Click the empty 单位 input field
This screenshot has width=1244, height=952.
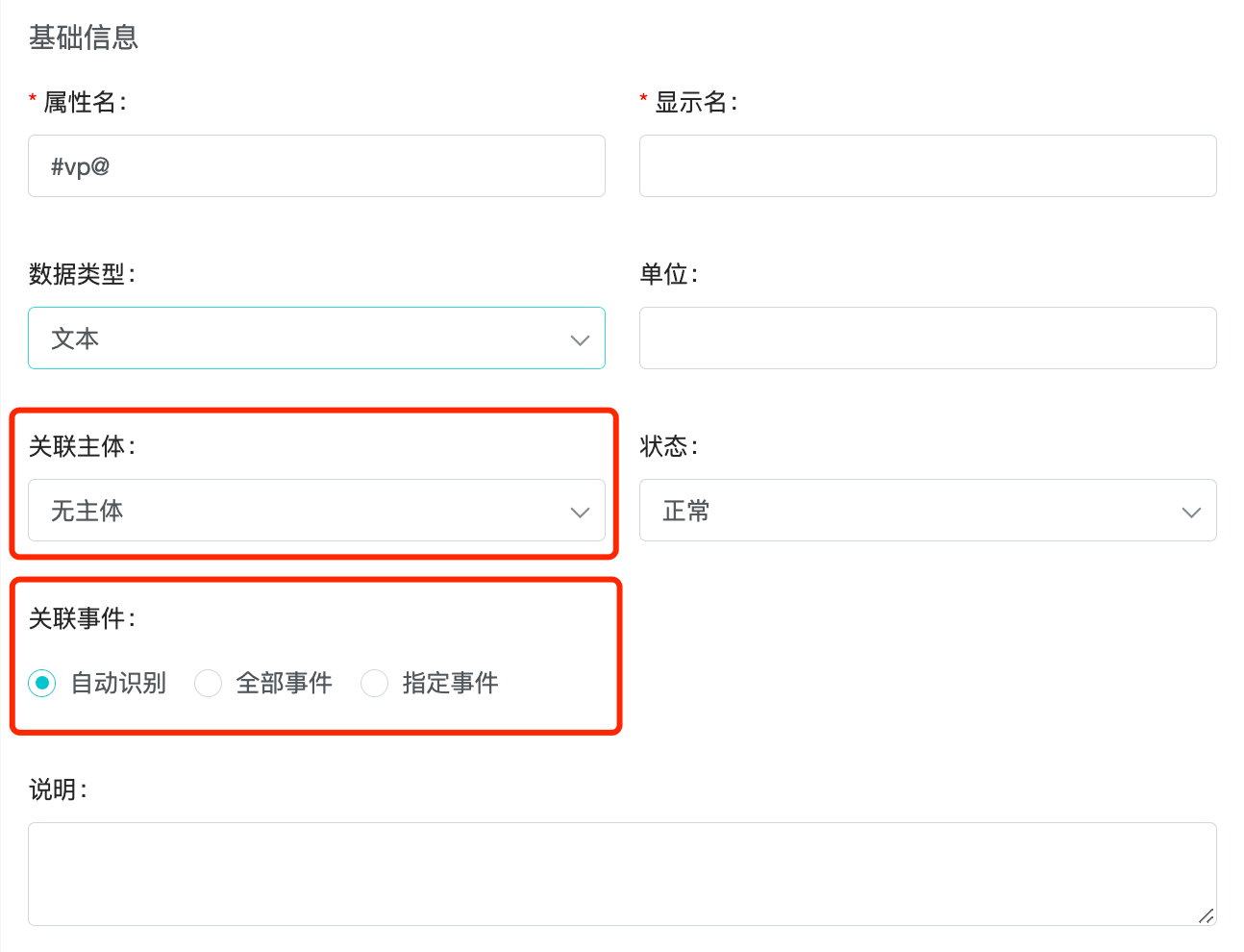(928, 338)
